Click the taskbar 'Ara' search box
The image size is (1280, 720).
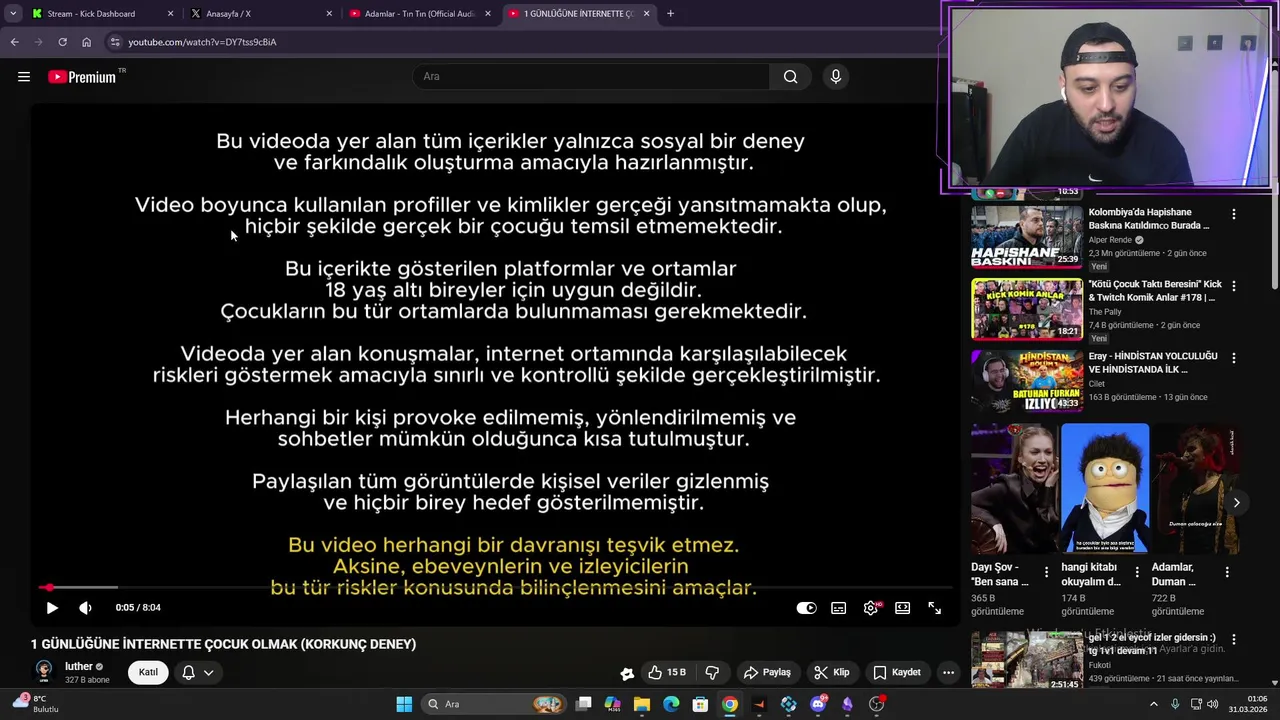[493, 704]
